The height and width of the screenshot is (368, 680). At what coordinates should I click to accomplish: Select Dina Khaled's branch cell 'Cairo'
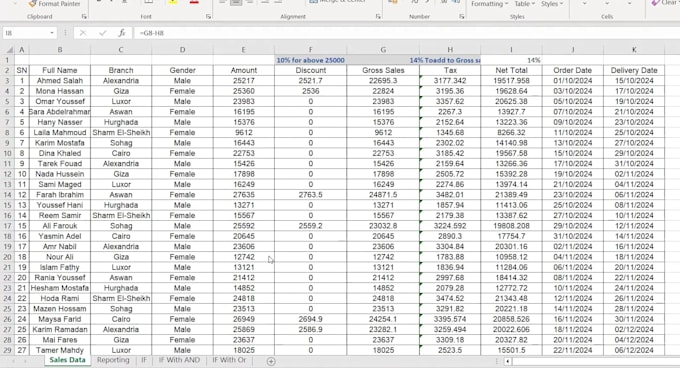(x=121, y=153)
